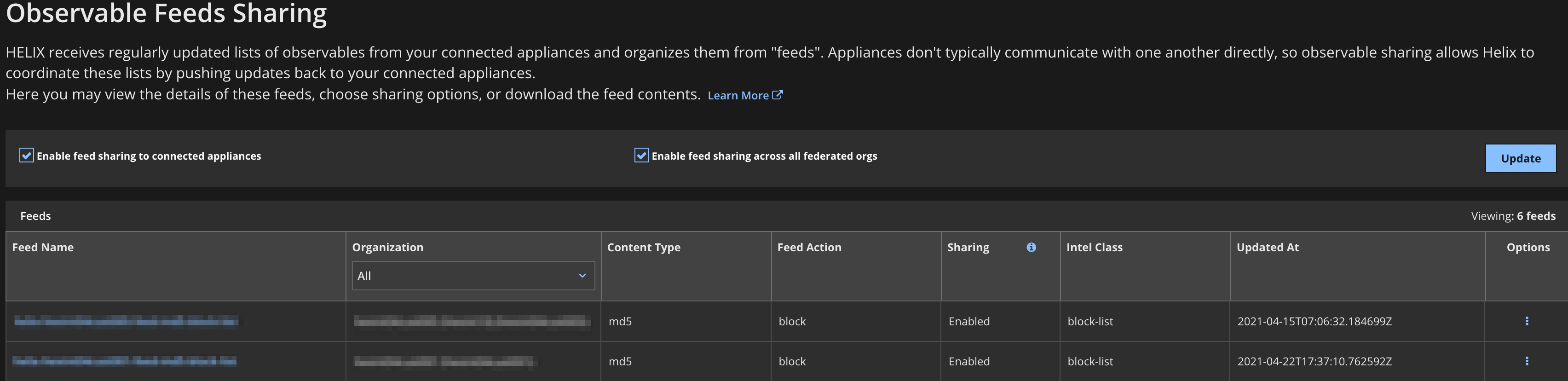Open blurred feed name link in first row
The image size is (1568, 381).
(x=126, y=321)
